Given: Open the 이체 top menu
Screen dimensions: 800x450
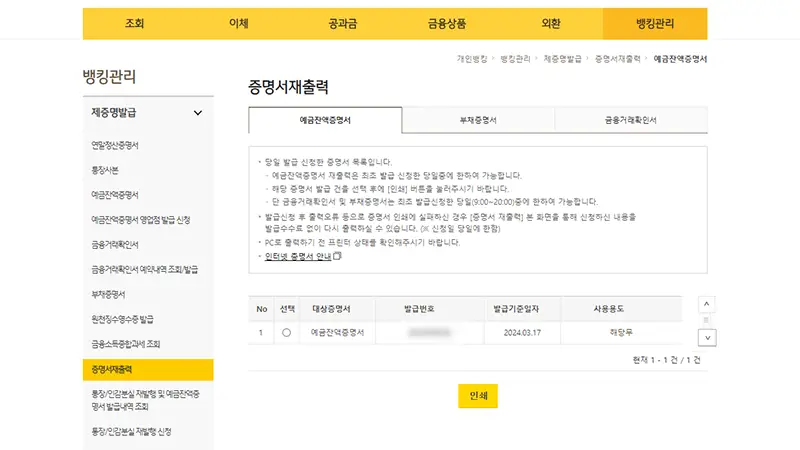Looking at the screenshot, I should 239,23.
